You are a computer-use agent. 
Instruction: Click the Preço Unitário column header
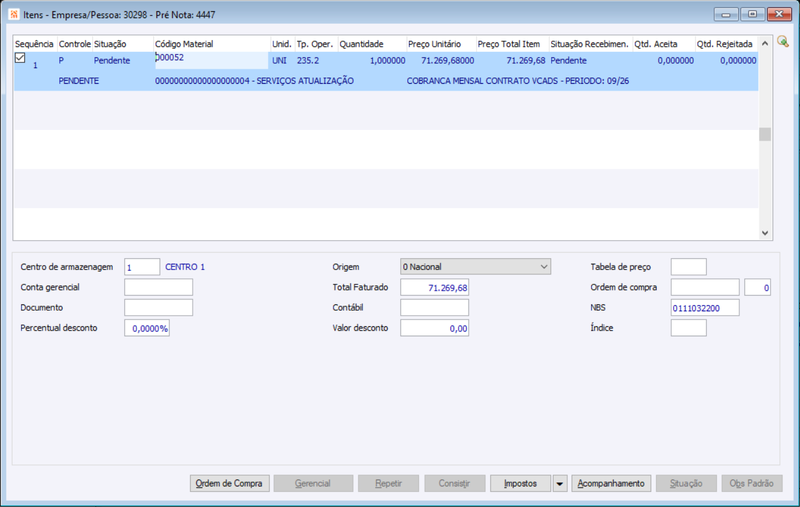[x=441, y=44]
